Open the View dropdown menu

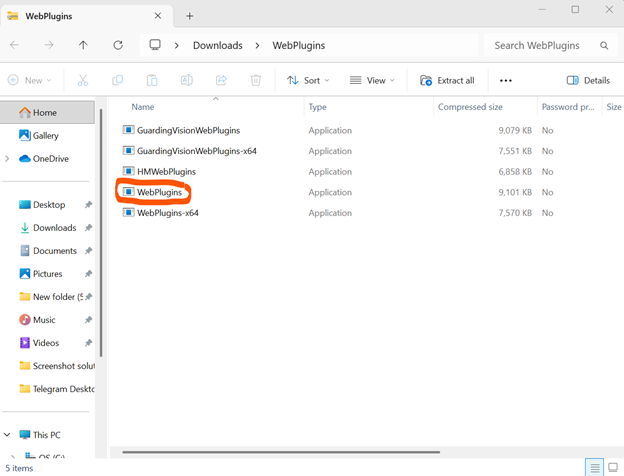coord(372,80)
